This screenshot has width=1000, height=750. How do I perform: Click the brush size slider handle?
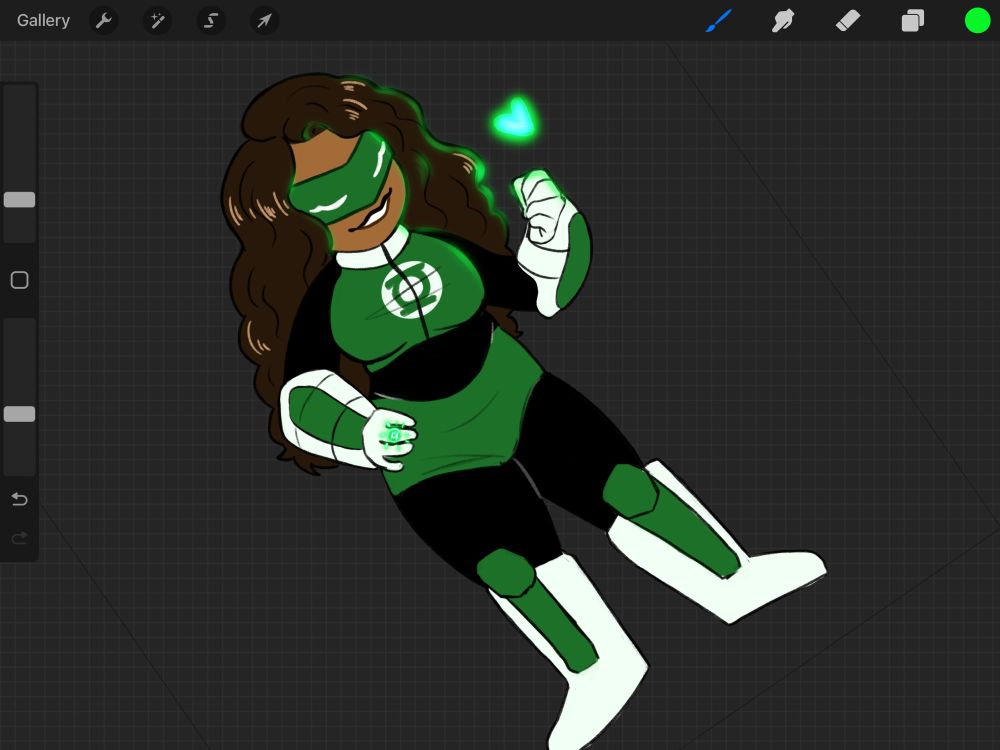pos(20,200)
